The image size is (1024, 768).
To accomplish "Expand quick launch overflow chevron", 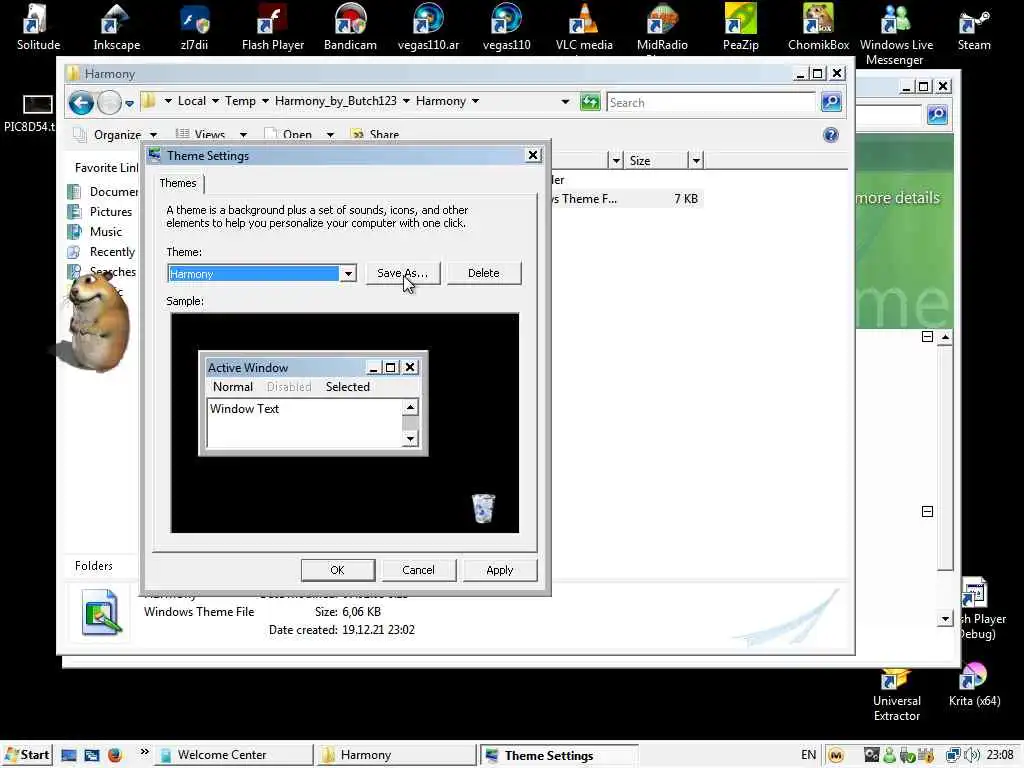I will (144, 752).
